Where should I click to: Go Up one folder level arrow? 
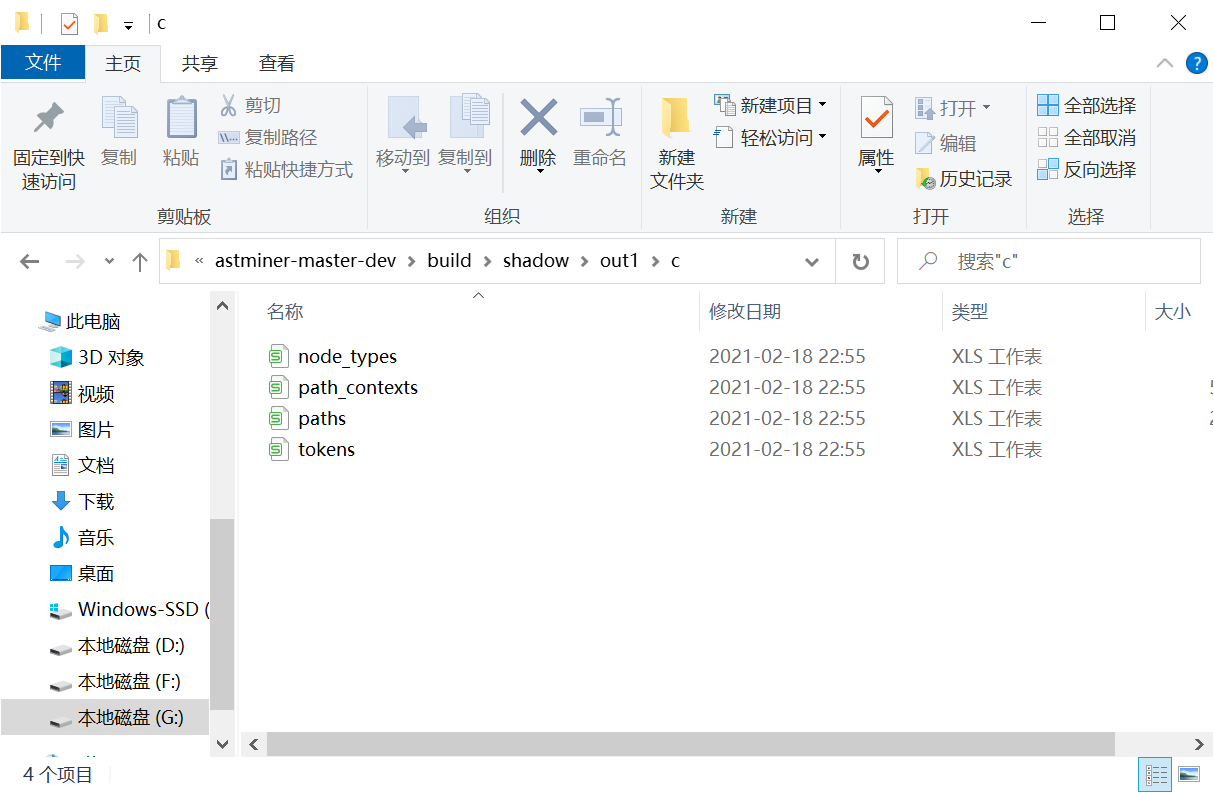(140, 262)
